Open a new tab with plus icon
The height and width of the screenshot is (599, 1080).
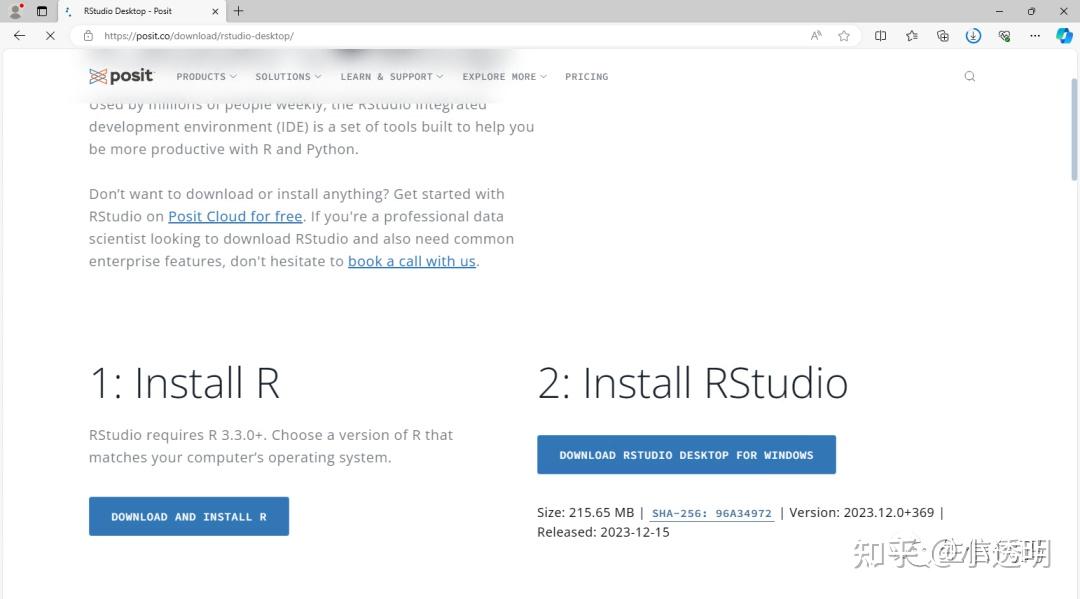[x=238, y=11]
